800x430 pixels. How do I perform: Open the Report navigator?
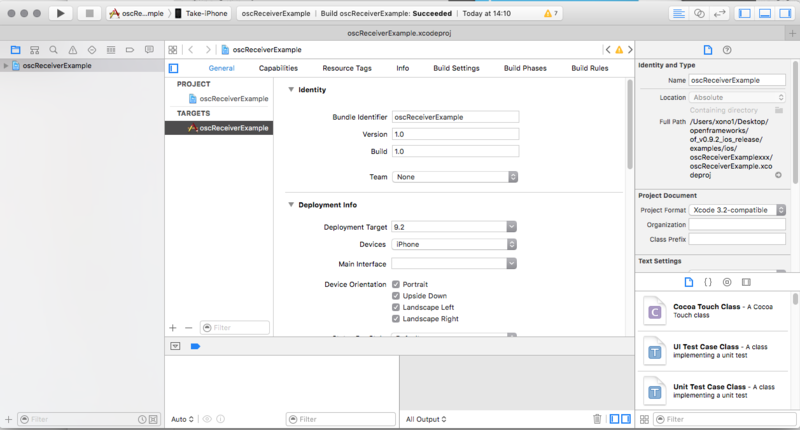pos(149,49)
